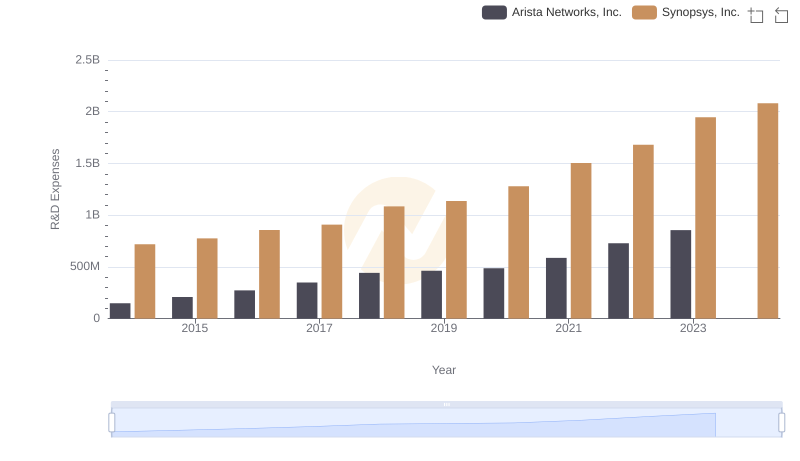Select the Arista bar for 2022
The height and width of the screenshot is (461, 800).
618,280
